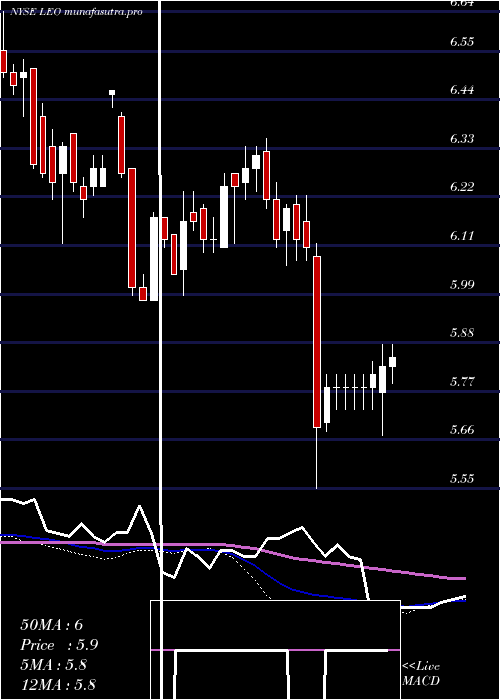Click the 6.22 price axis label
500x700 pixels.
462,187
